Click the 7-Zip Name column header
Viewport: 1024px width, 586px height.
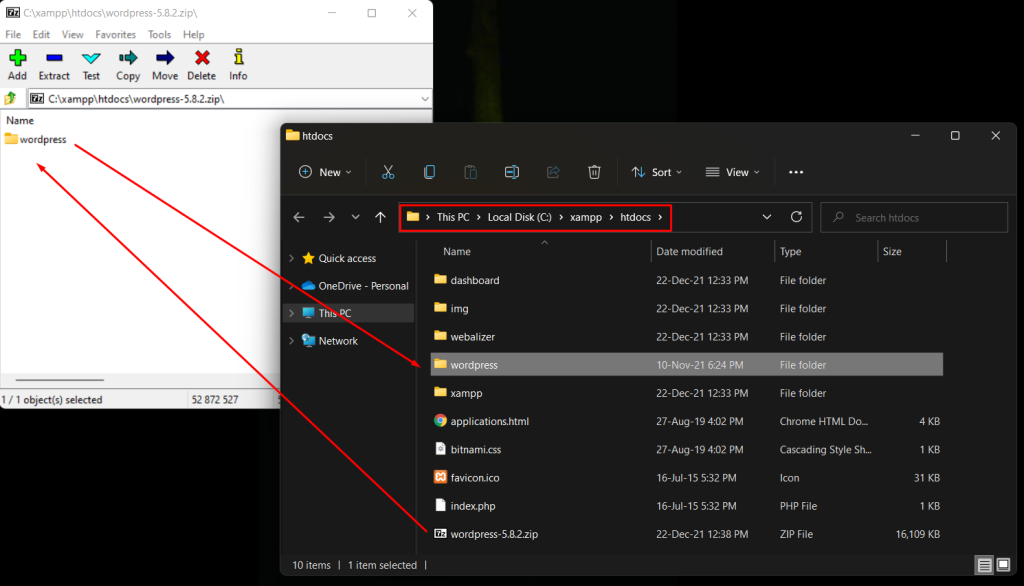pyautogui.click(x=20, y=120)
